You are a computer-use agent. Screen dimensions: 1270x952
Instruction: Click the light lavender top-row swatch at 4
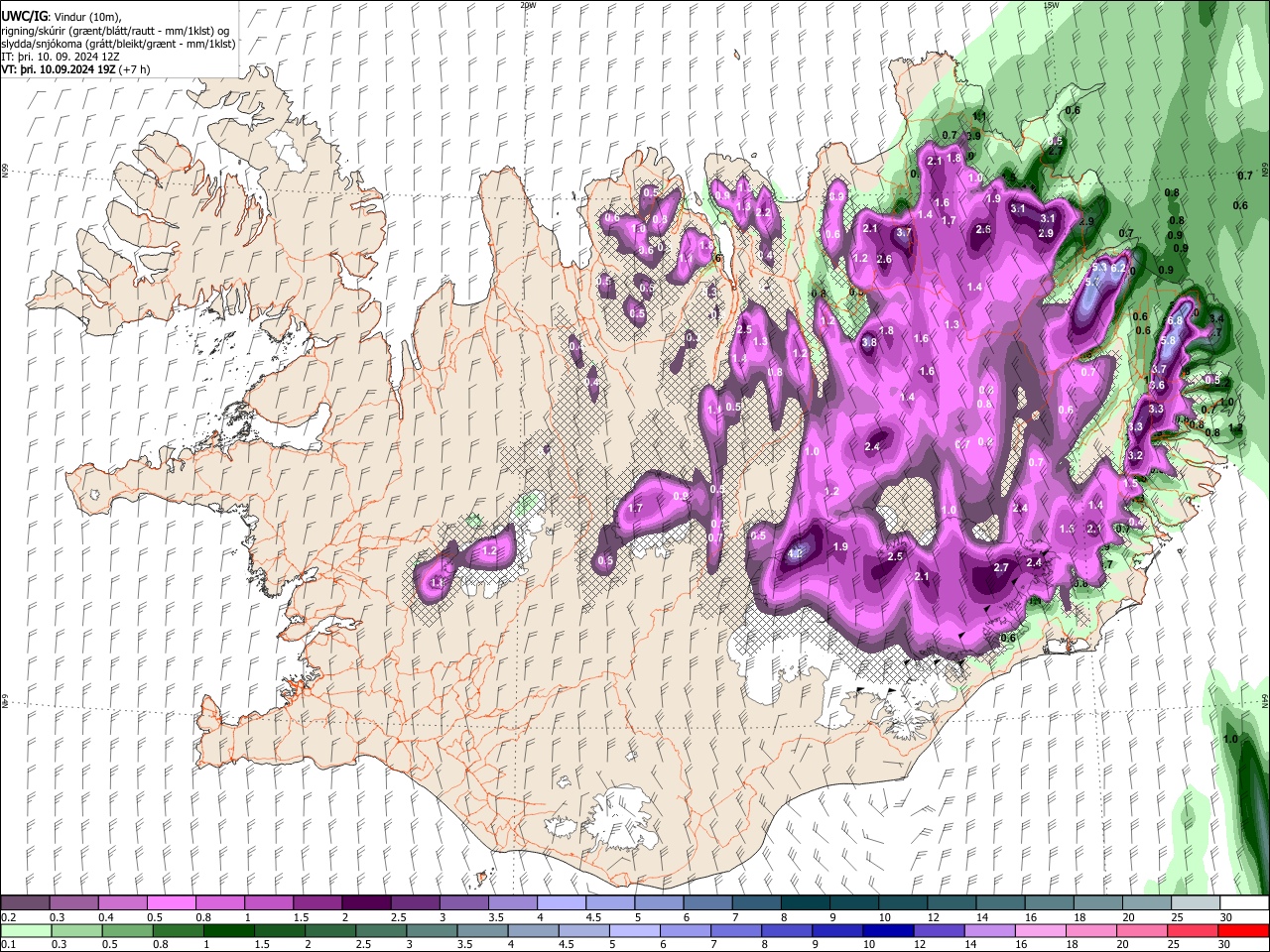click(x=561, y=903)
